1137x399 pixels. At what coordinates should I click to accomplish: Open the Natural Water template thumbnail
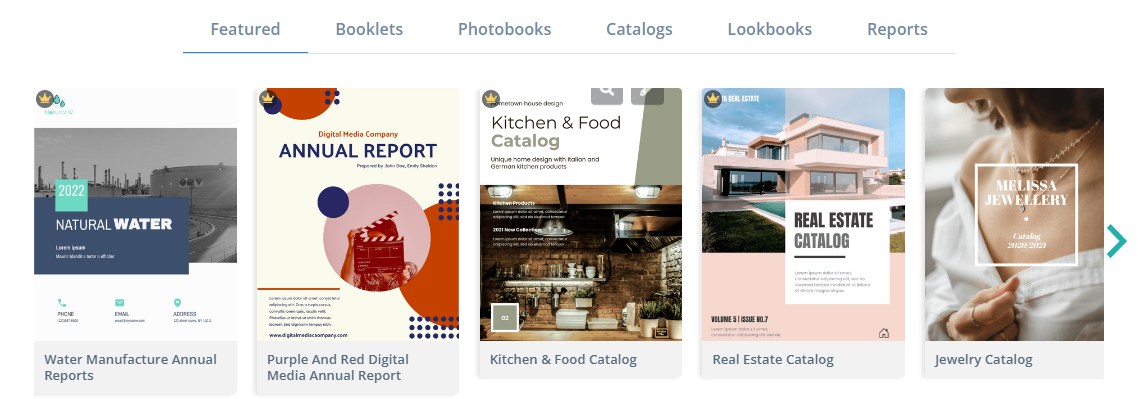[136, 215]
